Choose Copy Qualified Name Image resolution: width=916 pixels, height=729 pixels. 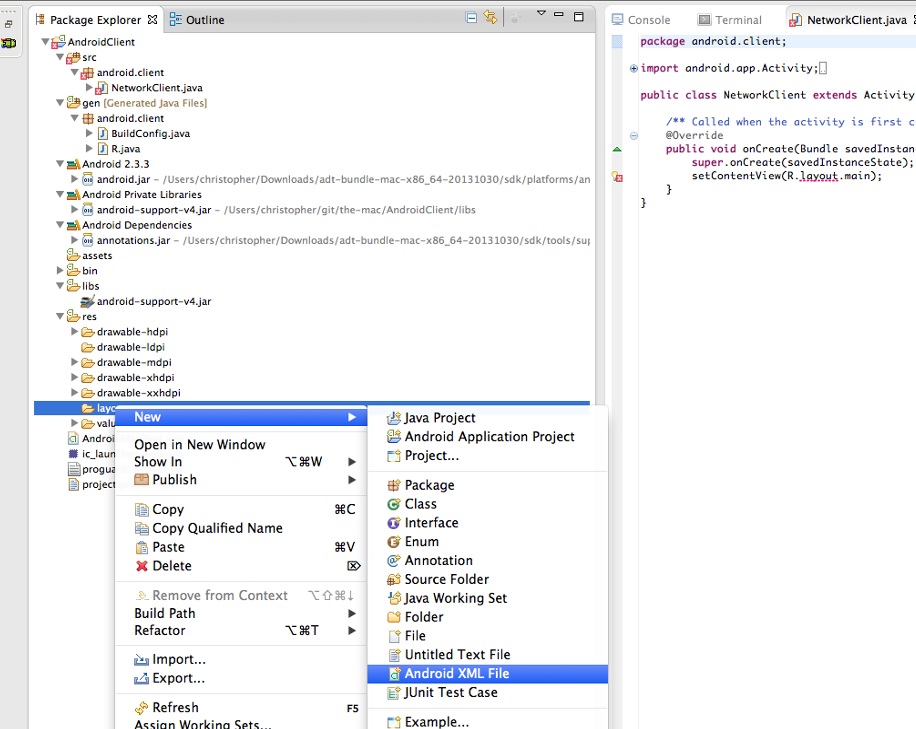point(241,528)
